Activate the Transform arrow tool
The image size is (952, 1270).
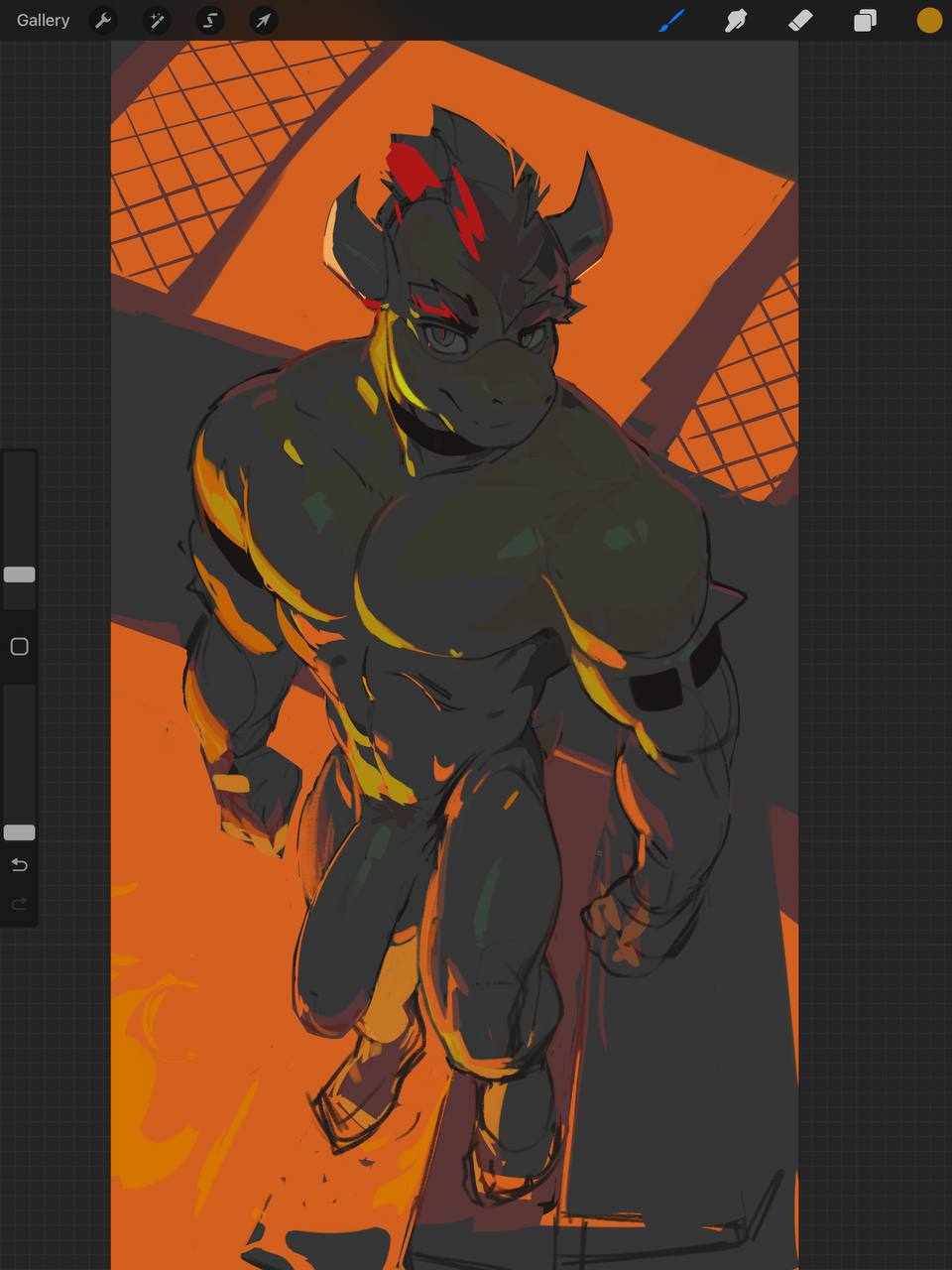(x=264, y=20)
